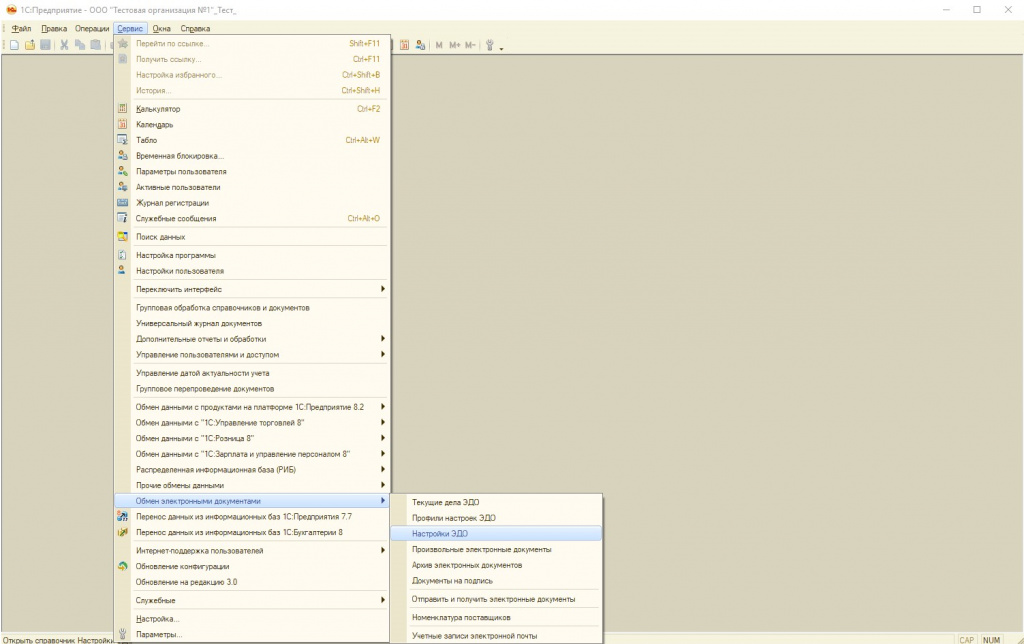Click the New document toolbar icon
This screenshot has width=1024, height=644.
[x=14, y=45]
